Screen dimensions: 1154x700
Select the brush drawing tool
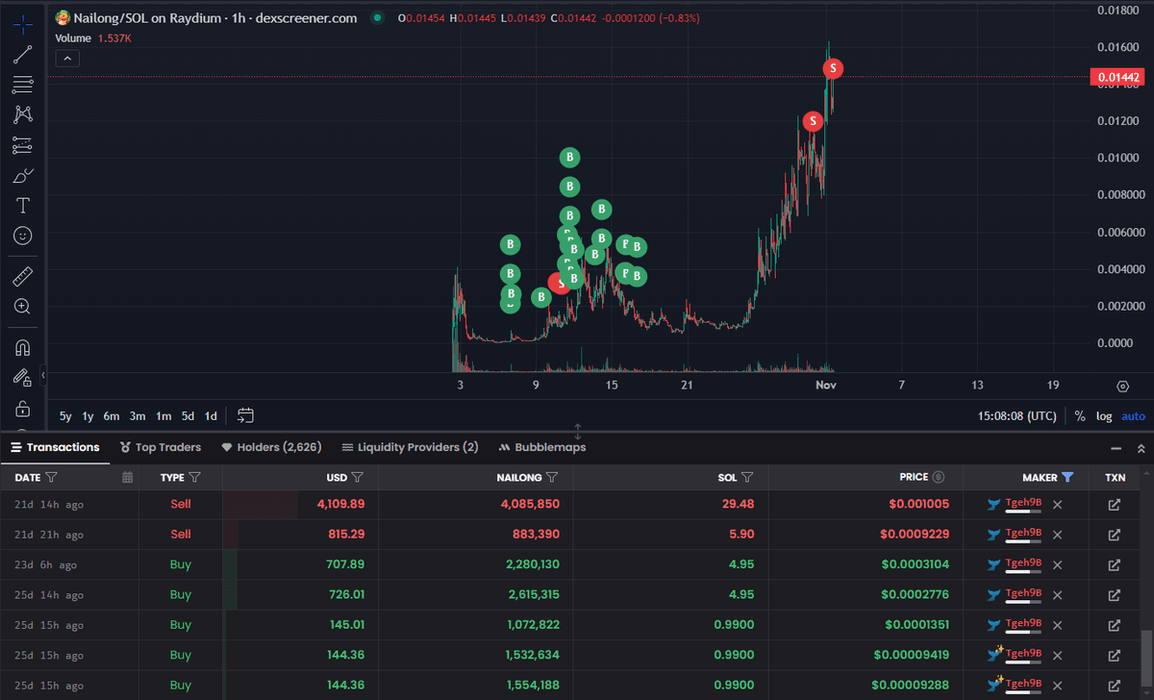[23, 175]
